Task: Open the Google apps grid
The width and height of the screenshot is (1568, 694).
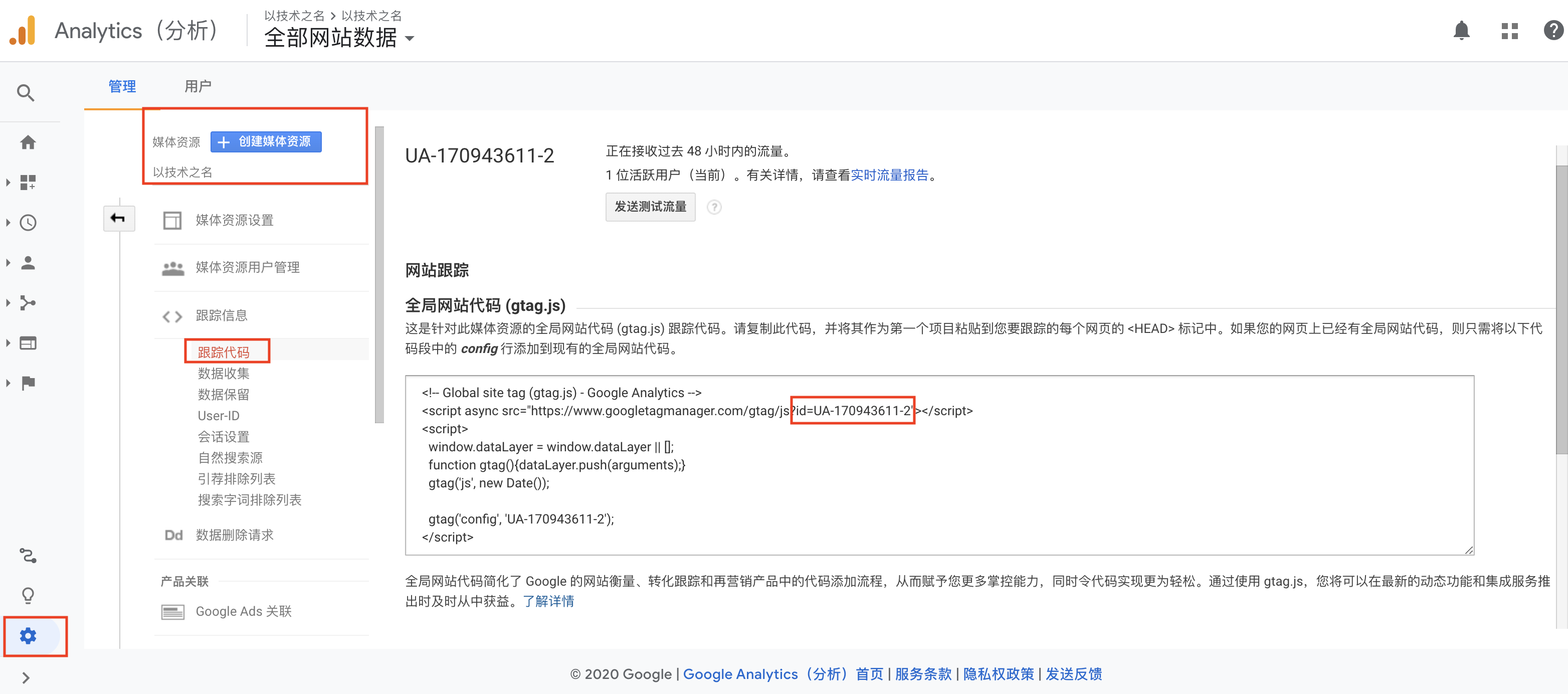Action: coord(1509,31)
